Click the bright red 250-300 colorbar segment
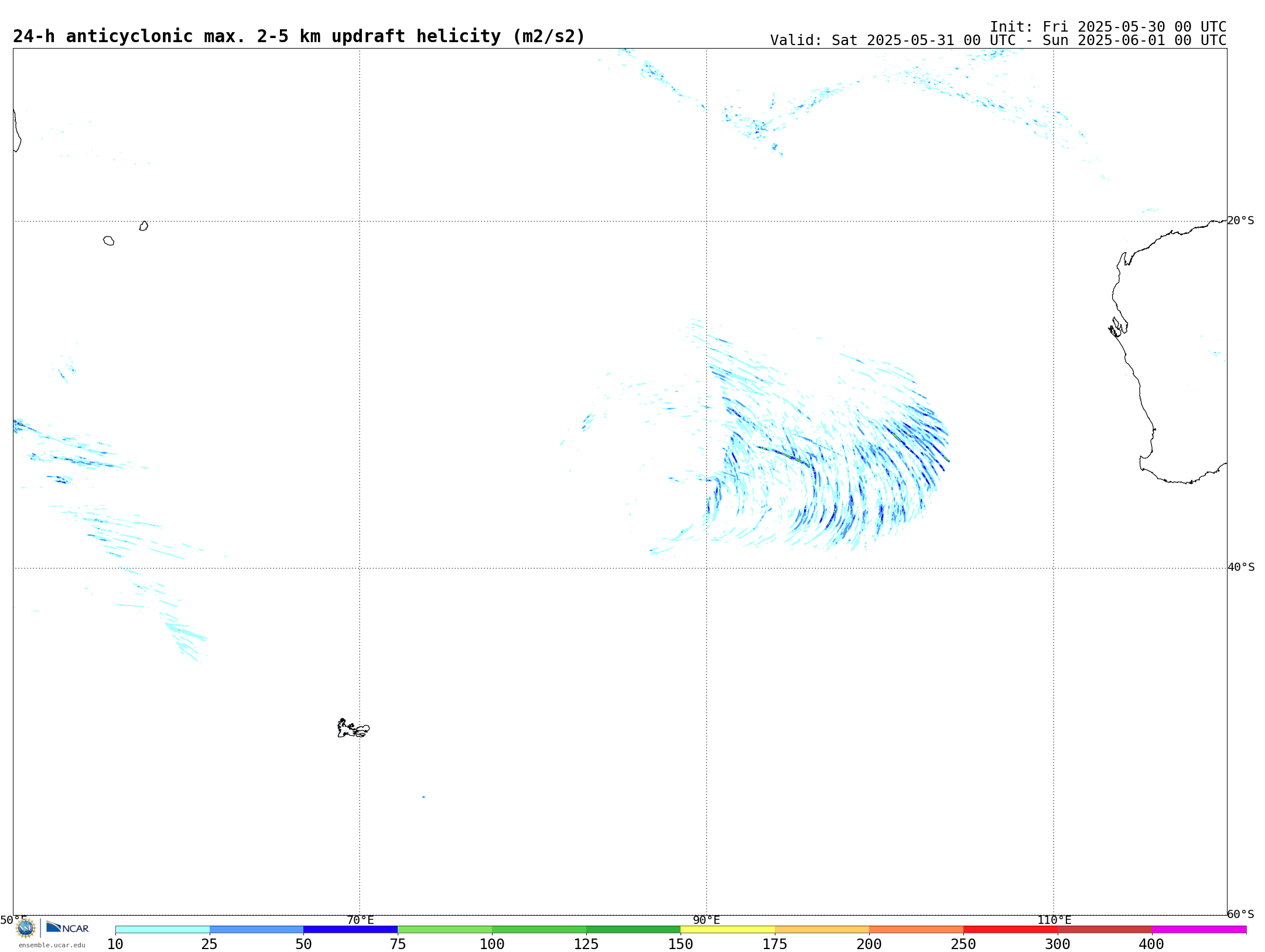This screenshot has height=952, width=1265. (x=1011, y=930)
